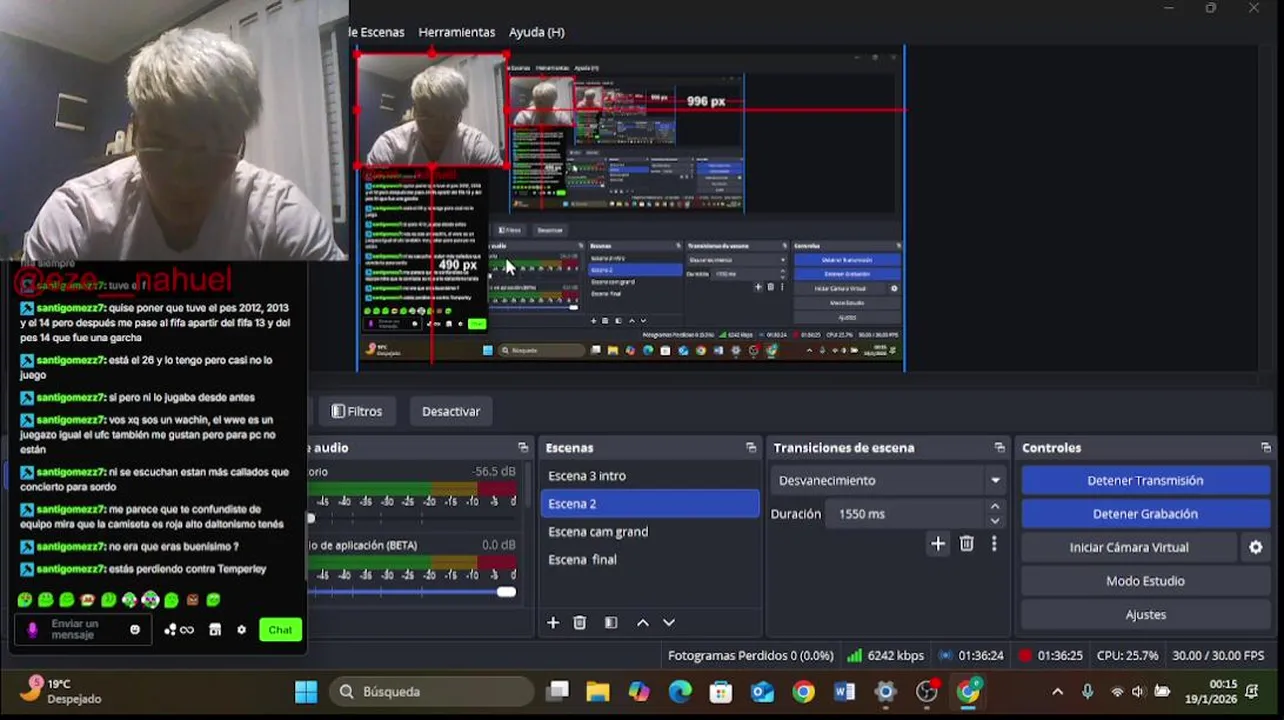Click the Enviar un mensaje chat field
Image resolution: width=1284 pixels, height=720 pixels.
[85, 630]
